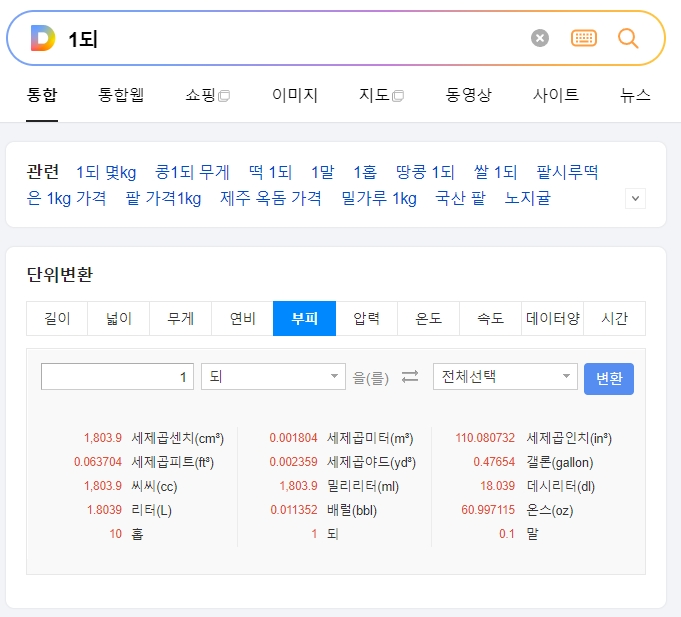Open the 사이트 tab
The image size is (681, 617).
pos(555,95)
